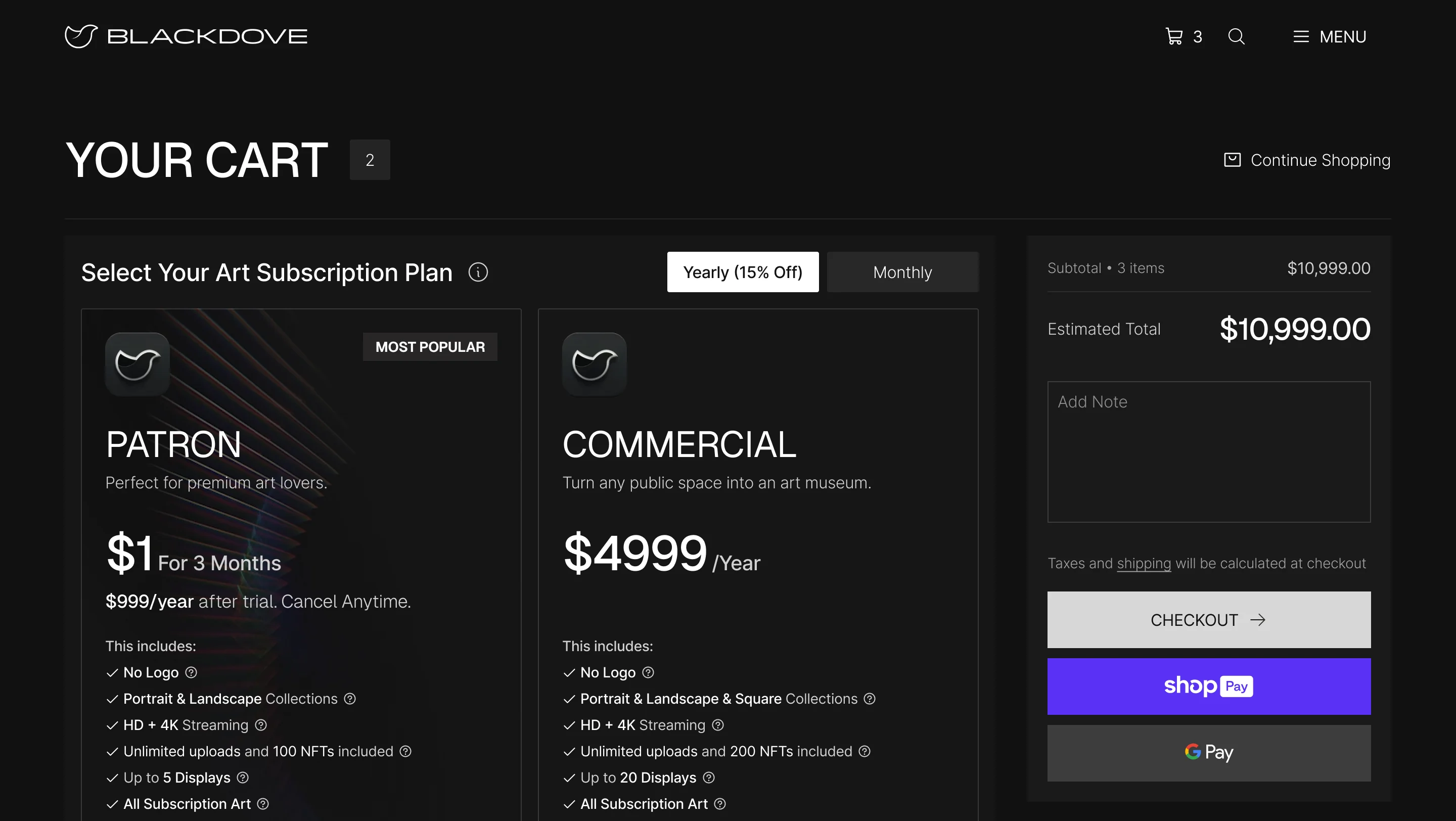Viewport: 1456px width, 821px height.
Task: Click Continue Shopping link
Action: (x=1307, y=160)
